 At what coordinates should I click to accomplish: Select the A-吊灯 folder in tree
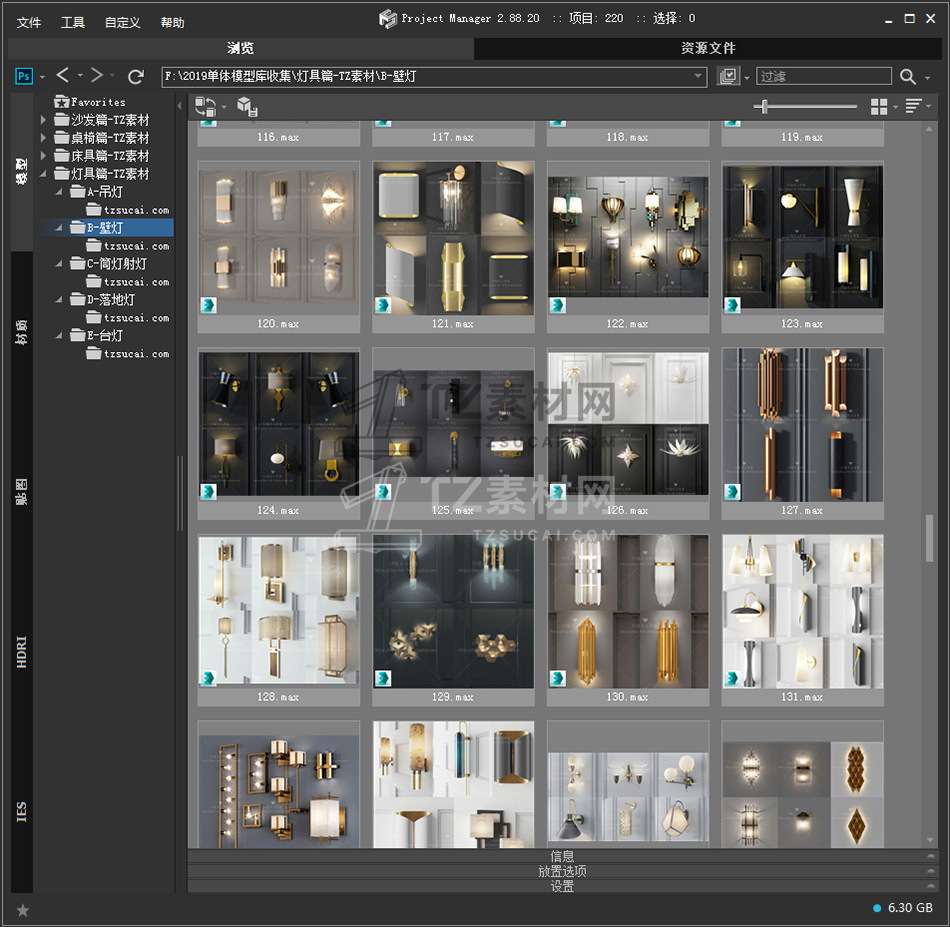coord(105,192)
